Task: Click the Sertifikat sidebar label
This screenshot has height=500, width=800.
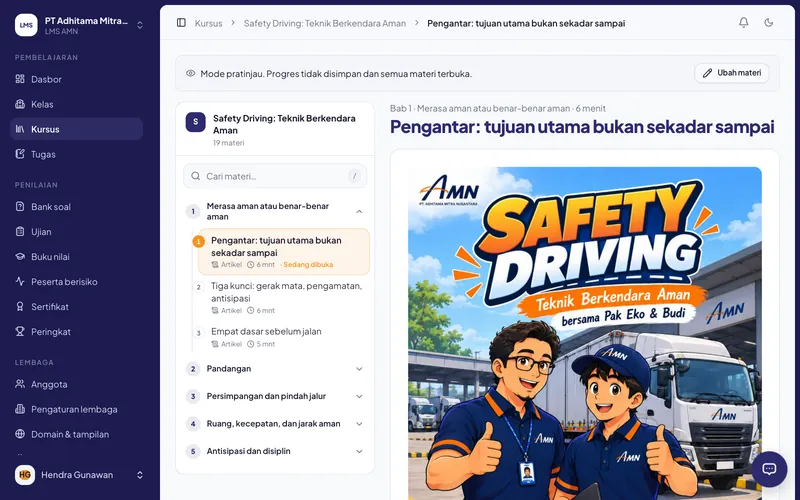Action: pos(49,307)
